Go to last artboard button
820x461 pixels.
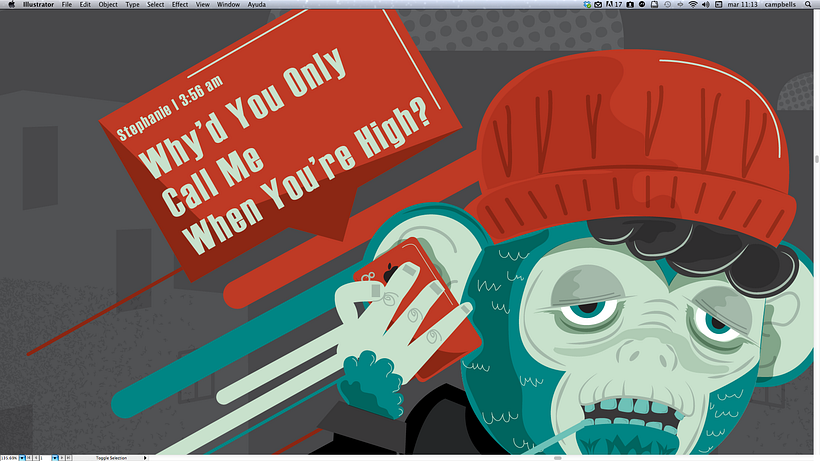[69, 458]
